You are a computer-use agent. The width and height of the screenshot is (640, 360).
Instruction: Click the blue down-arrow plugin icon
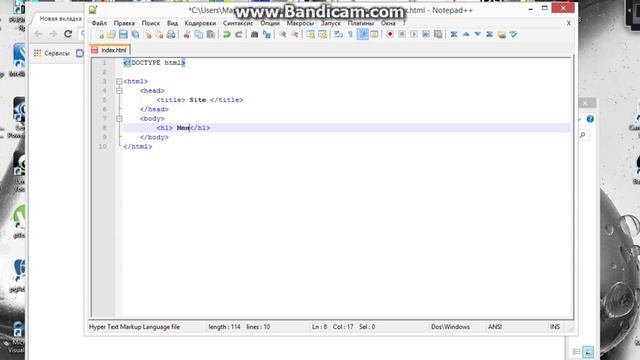point(478,35)
